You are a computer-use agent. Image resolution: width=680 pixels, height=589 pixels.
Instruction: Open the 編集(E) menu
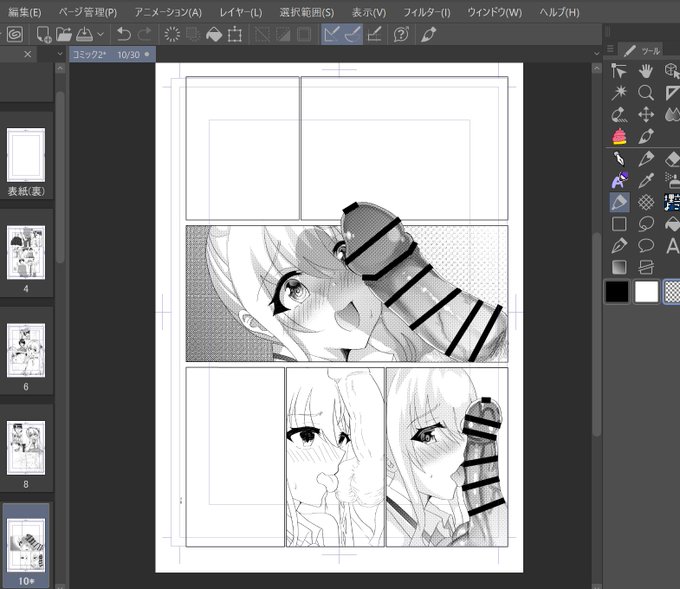click(x=25, y=13)
